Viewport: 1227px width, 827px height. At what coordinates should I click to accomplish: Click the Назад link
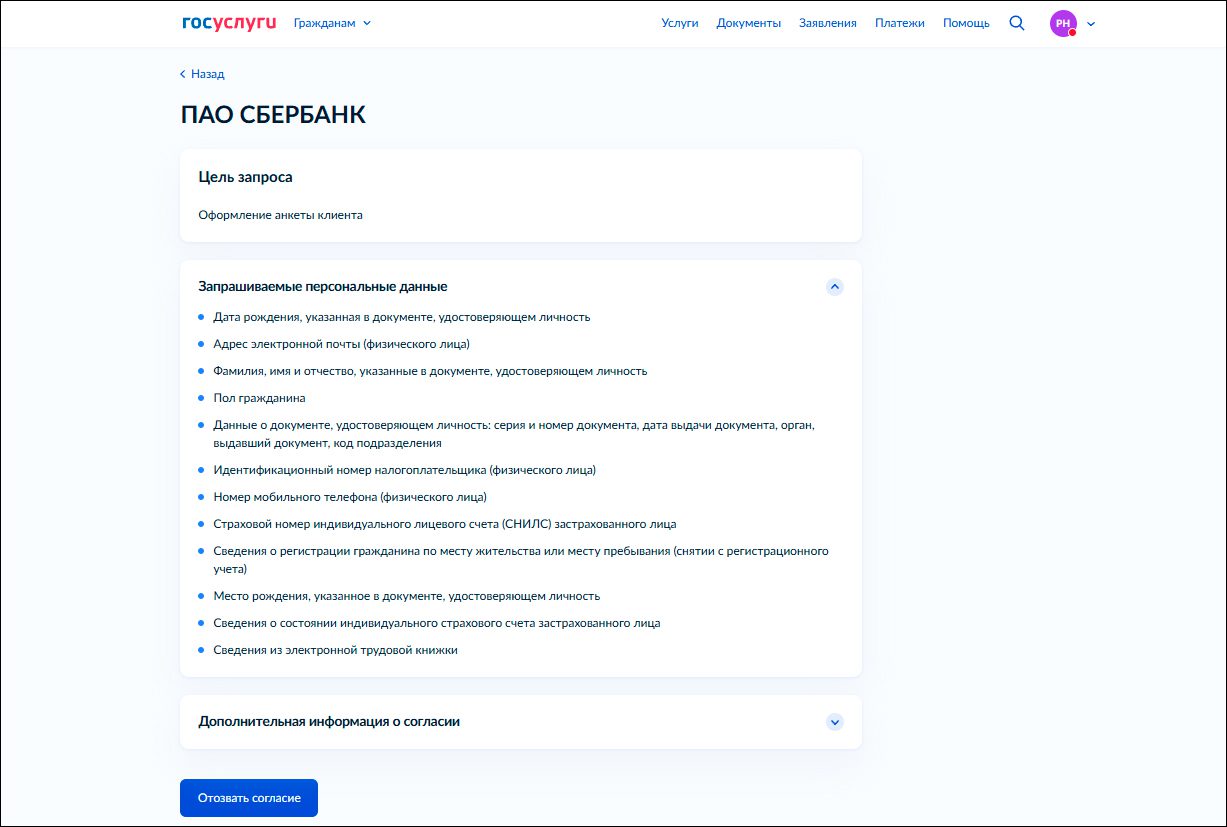point(208,74)
